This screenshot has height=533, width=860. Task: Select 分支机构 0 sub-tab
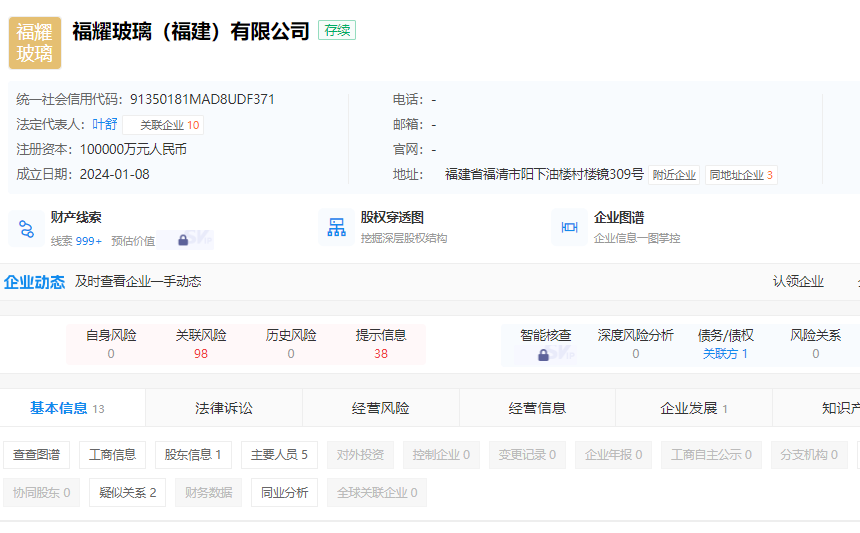point(809,455)
